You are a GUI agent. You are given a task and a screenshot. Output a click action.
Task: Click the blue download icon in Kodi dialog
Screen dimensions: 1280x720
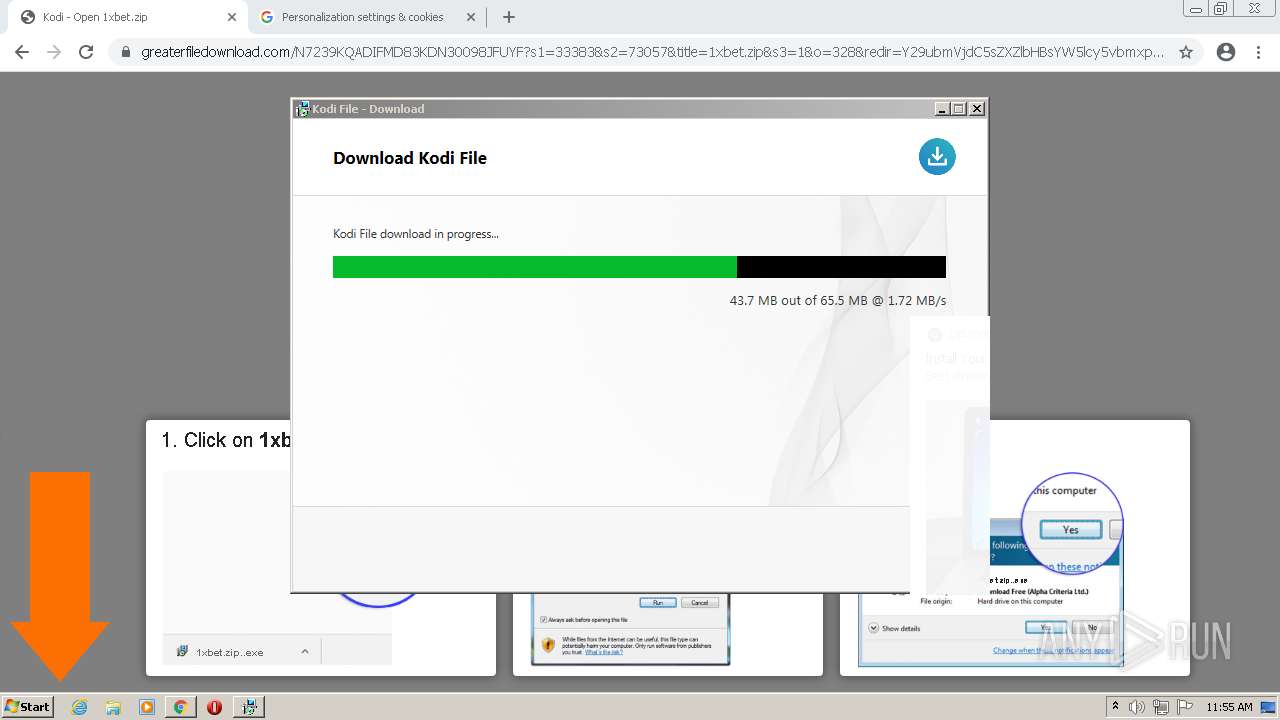pos(937,156)
